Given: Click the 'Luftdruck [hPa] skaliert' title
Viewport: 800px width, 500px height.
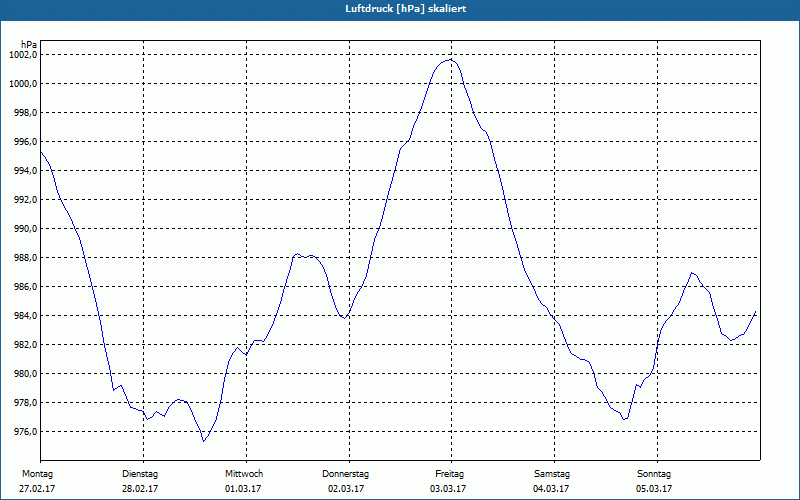Looking at the screenshot, I should tap(405, 9).
